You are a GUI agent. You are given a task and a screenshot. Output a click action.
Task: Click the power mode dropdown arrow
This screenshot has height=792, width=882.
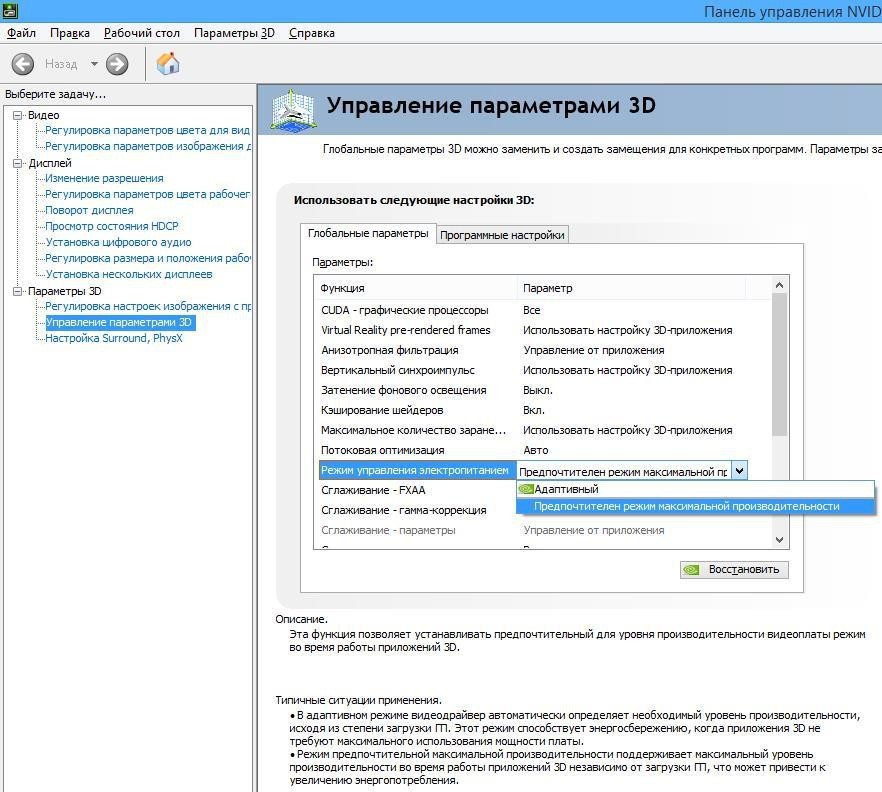(739, 471)
